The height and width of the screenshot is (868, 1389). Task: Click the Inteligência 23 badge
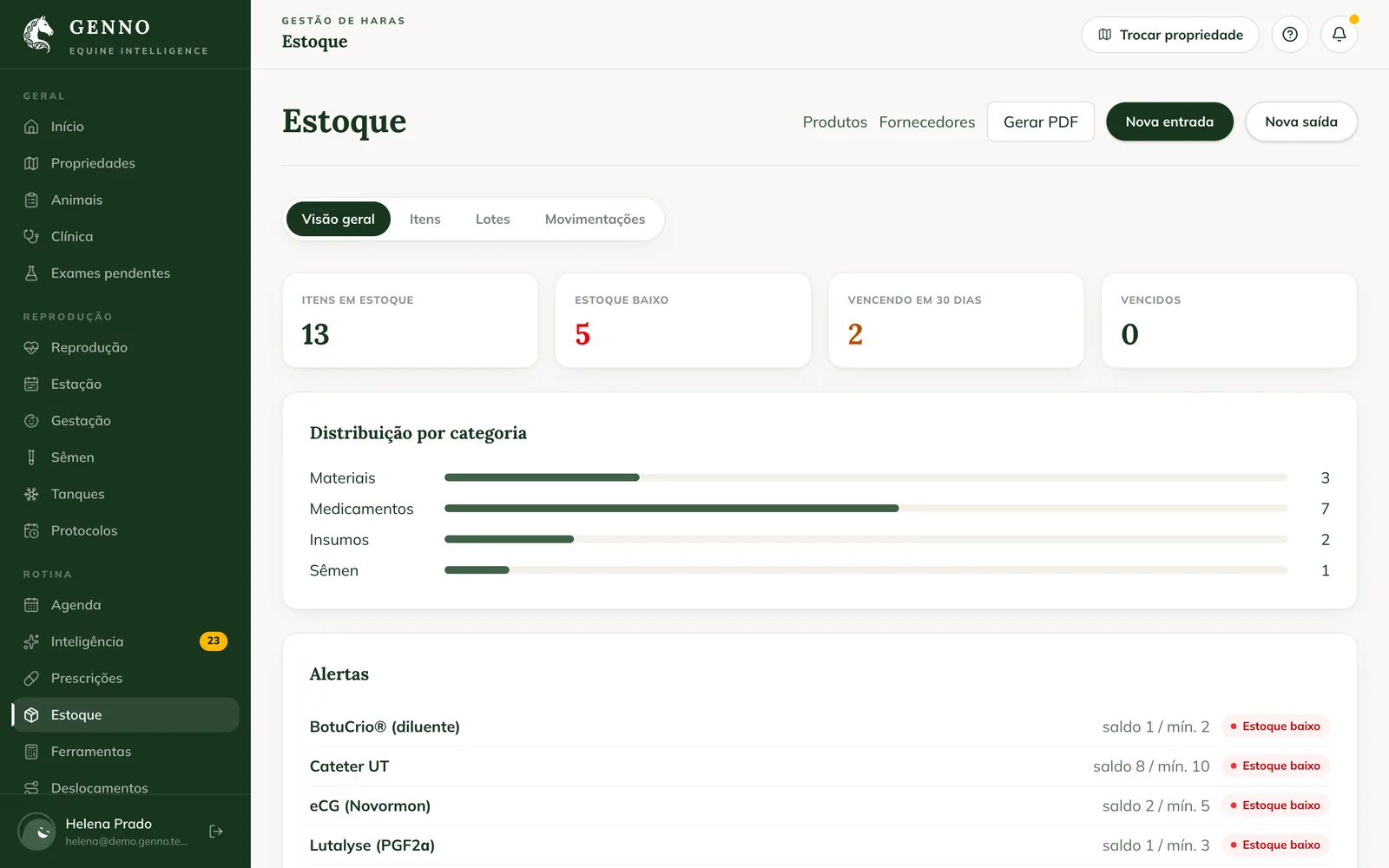214,641
